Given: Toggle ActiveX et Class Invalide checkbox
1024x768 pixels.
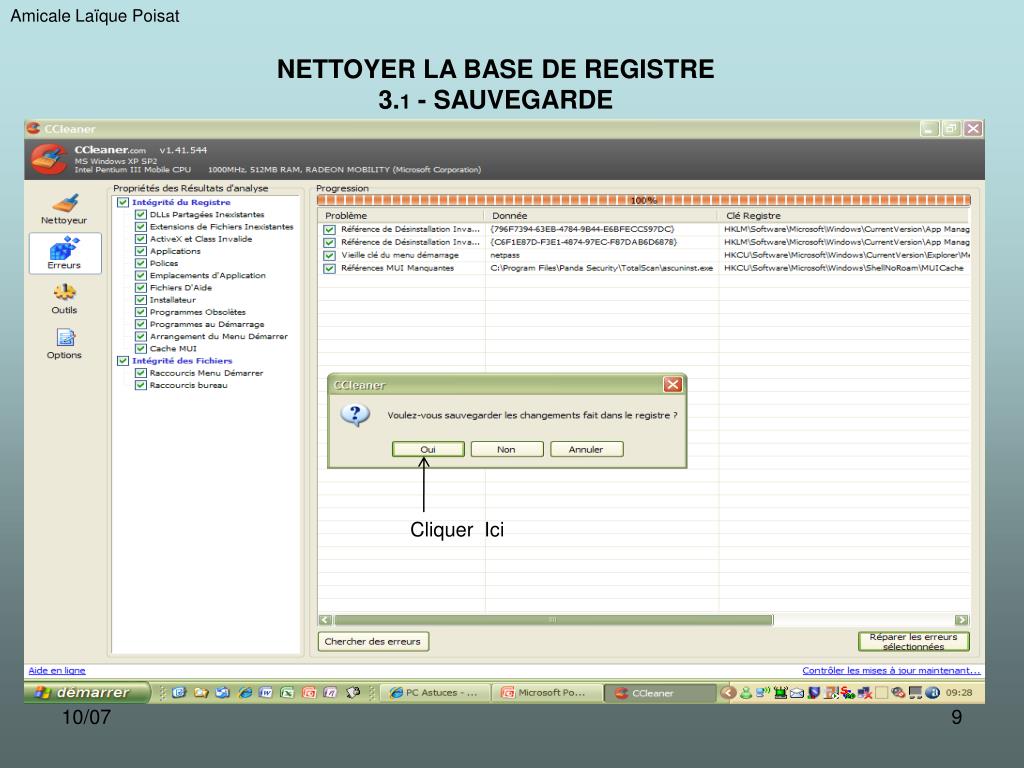Looking at the screenshot, I should click(140, 239).
